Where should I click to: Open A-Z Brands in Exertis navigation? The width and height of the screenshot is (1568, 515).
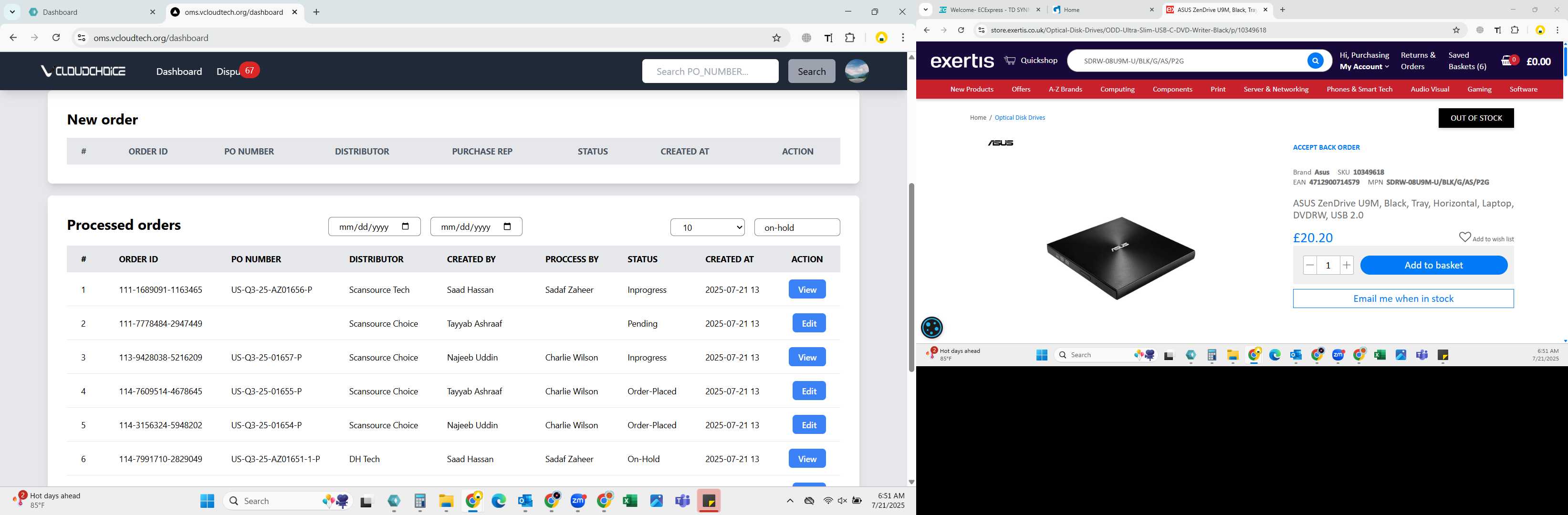tap(1065, 89)
